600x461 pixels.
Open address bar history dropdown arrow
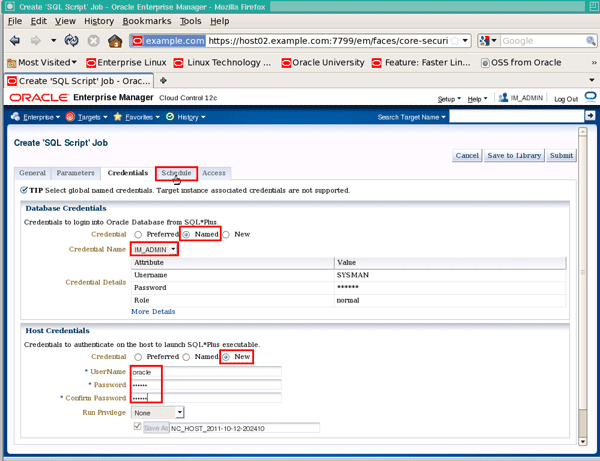pos(465,40)
